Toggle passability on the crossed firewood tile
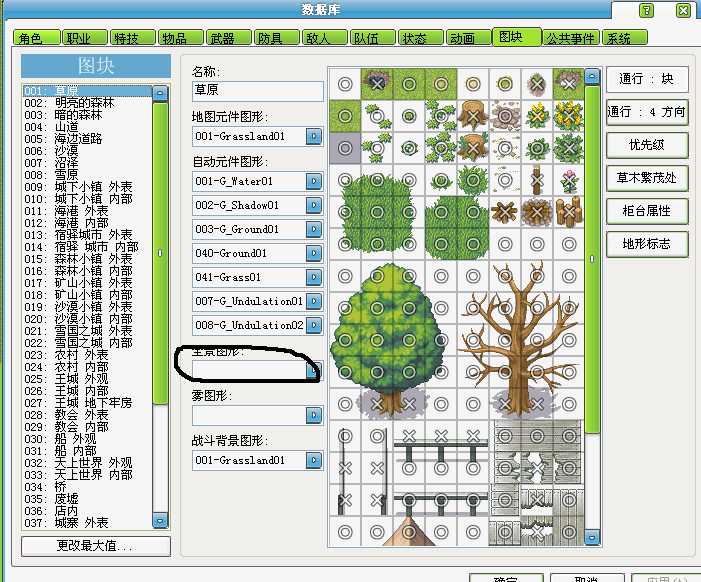Image resolution: width=701 pixels, height=582 pixels. point(505,212)
